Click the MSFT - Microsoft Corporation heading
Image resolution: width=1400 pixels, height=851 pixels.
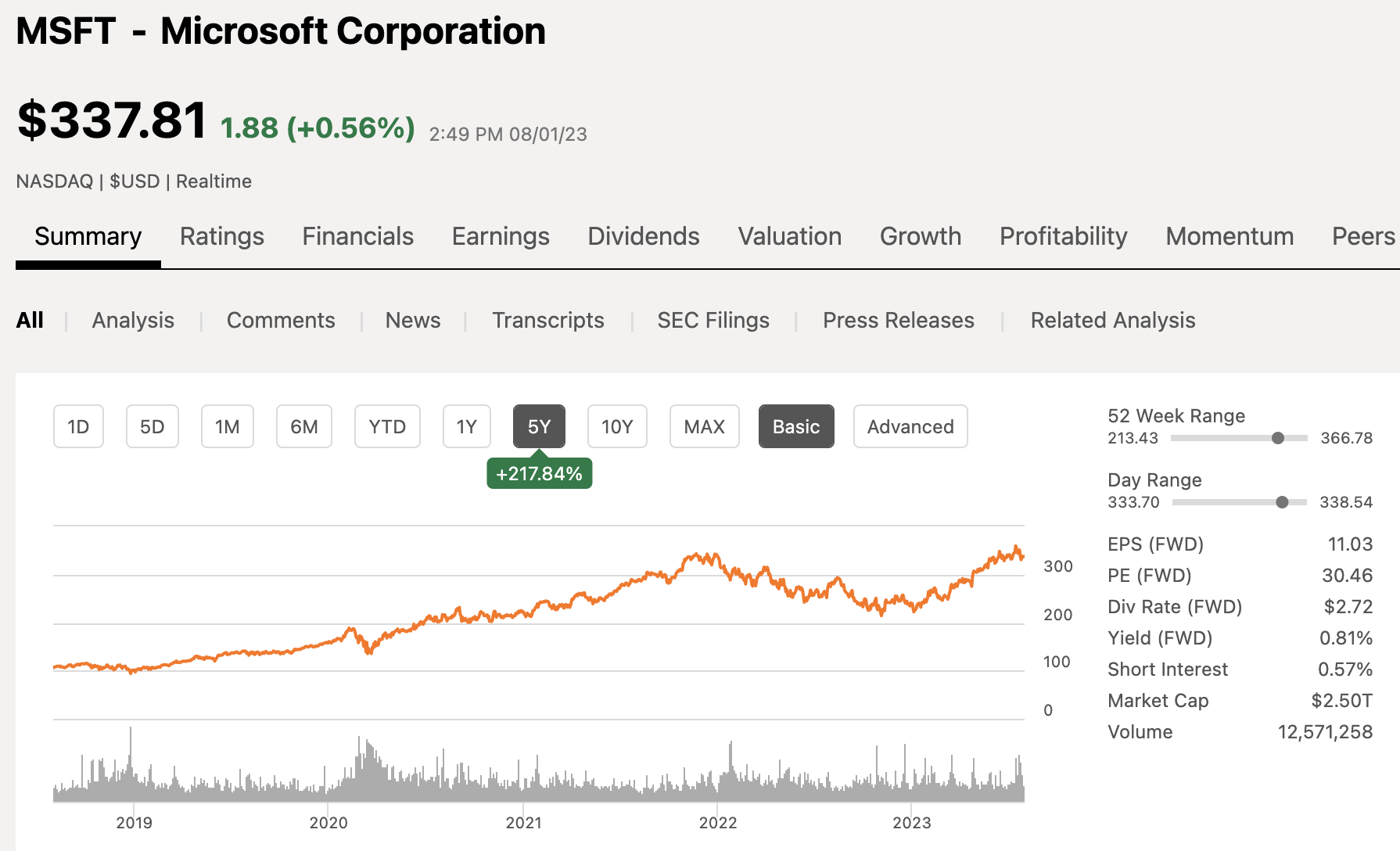pyautogui.click(x=281, y=31)
